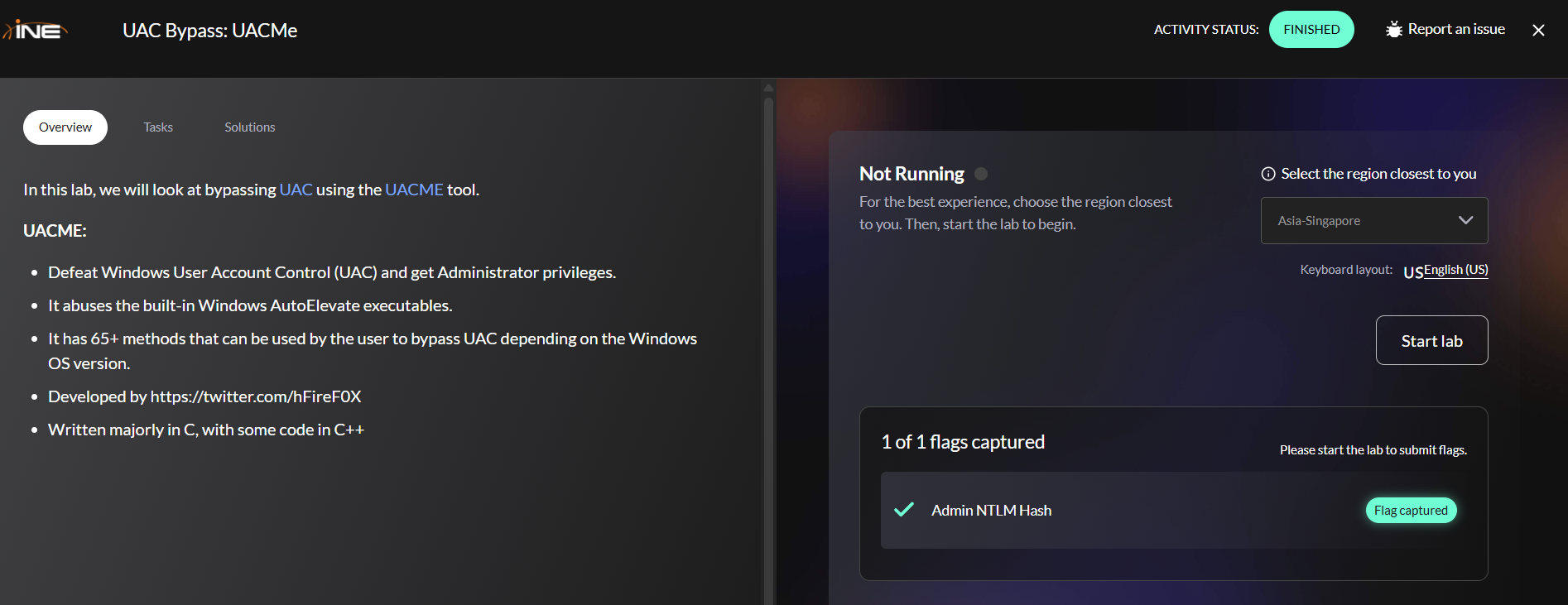Open the UAC hyperlink in the description
The height and width of the screenshot is (605, 1568).
[296, 190]
